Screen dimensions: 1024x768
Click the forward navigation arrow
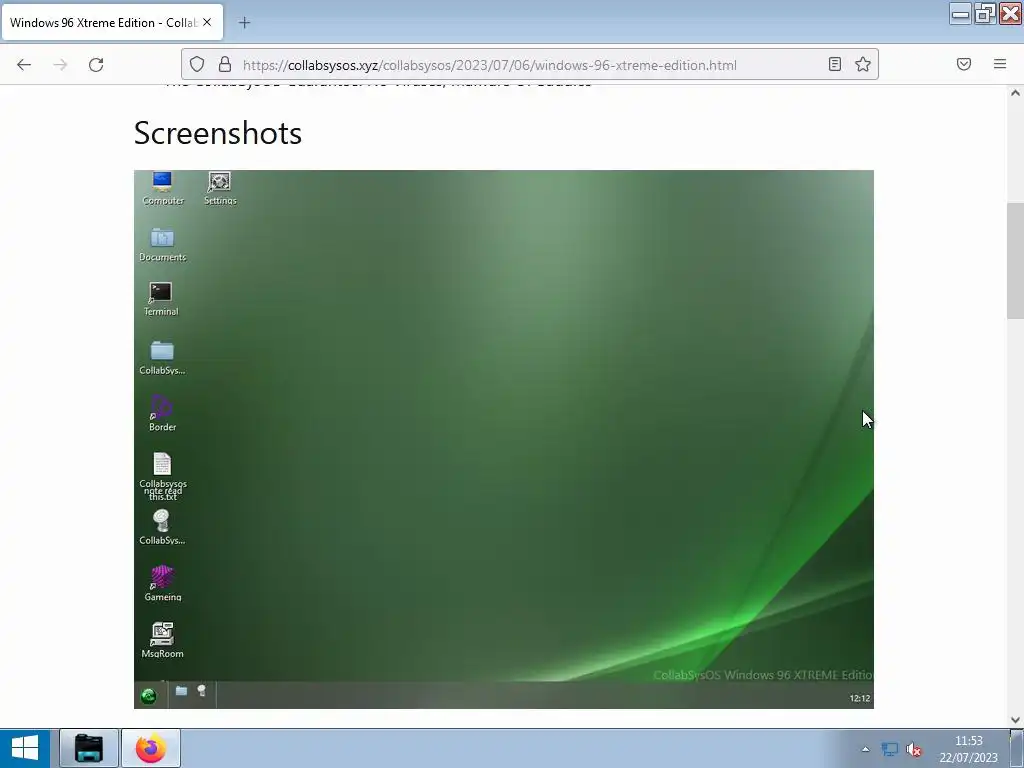tap(60, 64)
